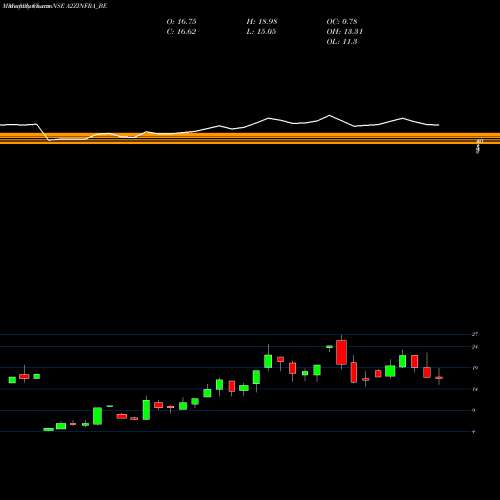Image resolution: width=500 pixels, height=500 pixels.
Task: Click the orange horizontal indicator band
Action: (250, 138)
